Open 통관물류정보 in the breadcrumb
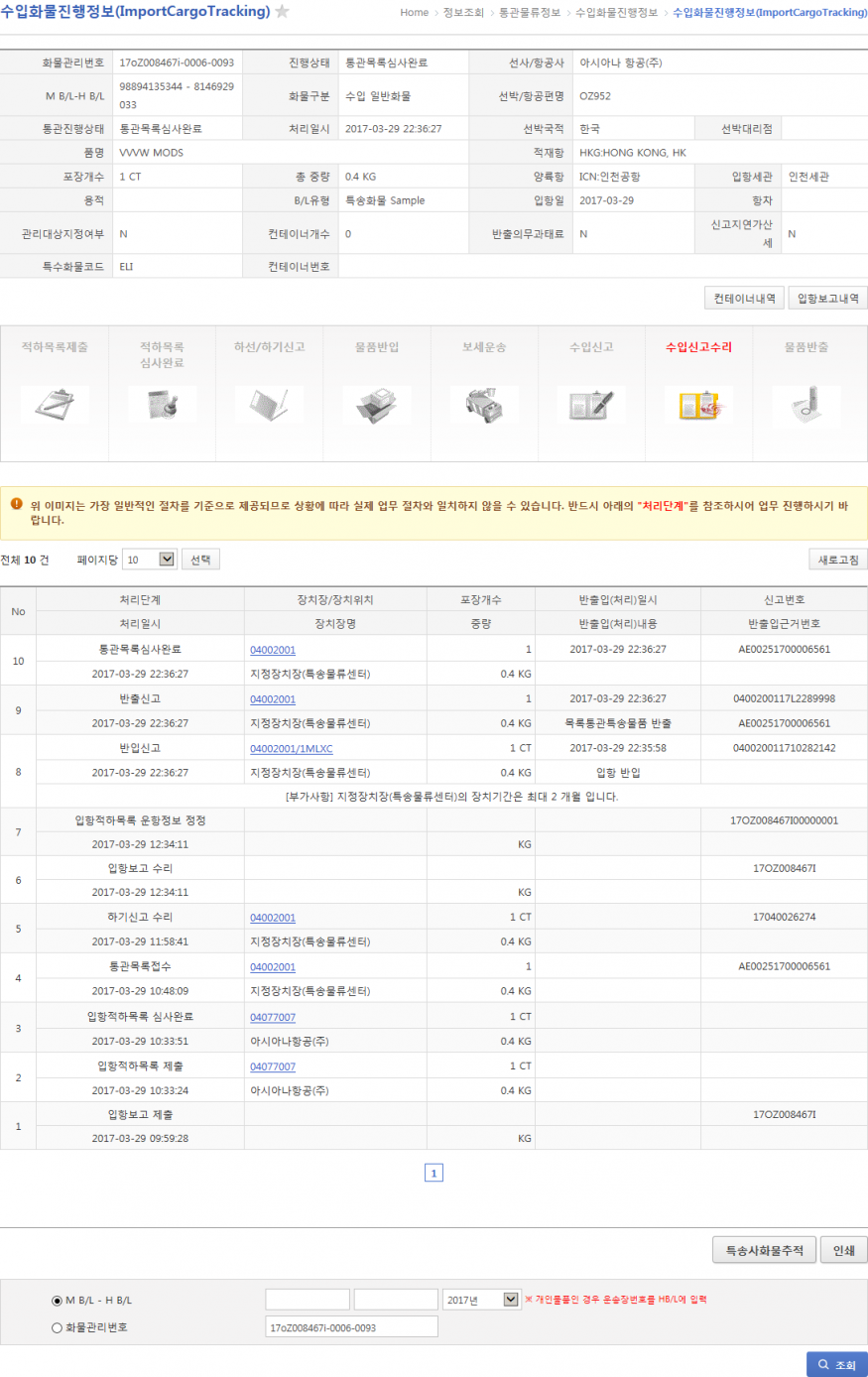This screenshot has height=1377, width=868. pyautogui.click(x=530, y=13)
